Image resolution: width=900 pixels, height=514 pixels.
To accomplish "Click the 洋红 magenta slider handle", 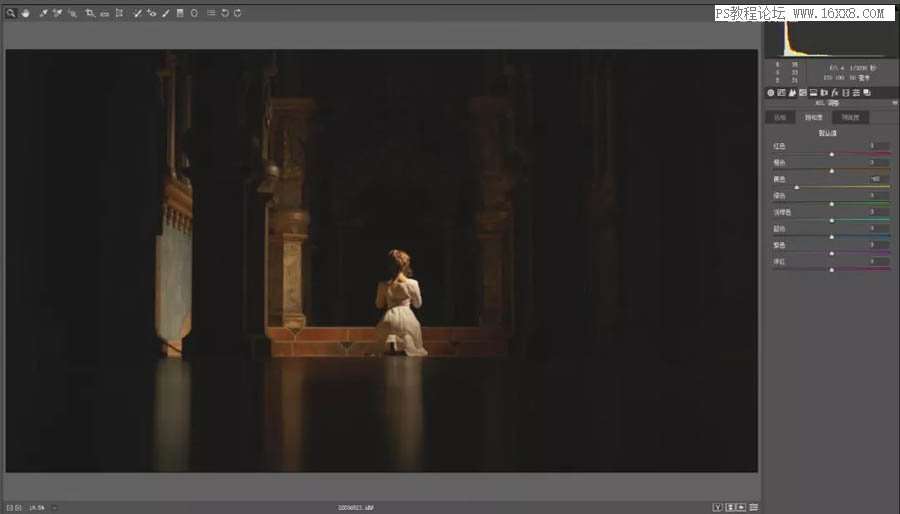I will click(x=832, y=270).
